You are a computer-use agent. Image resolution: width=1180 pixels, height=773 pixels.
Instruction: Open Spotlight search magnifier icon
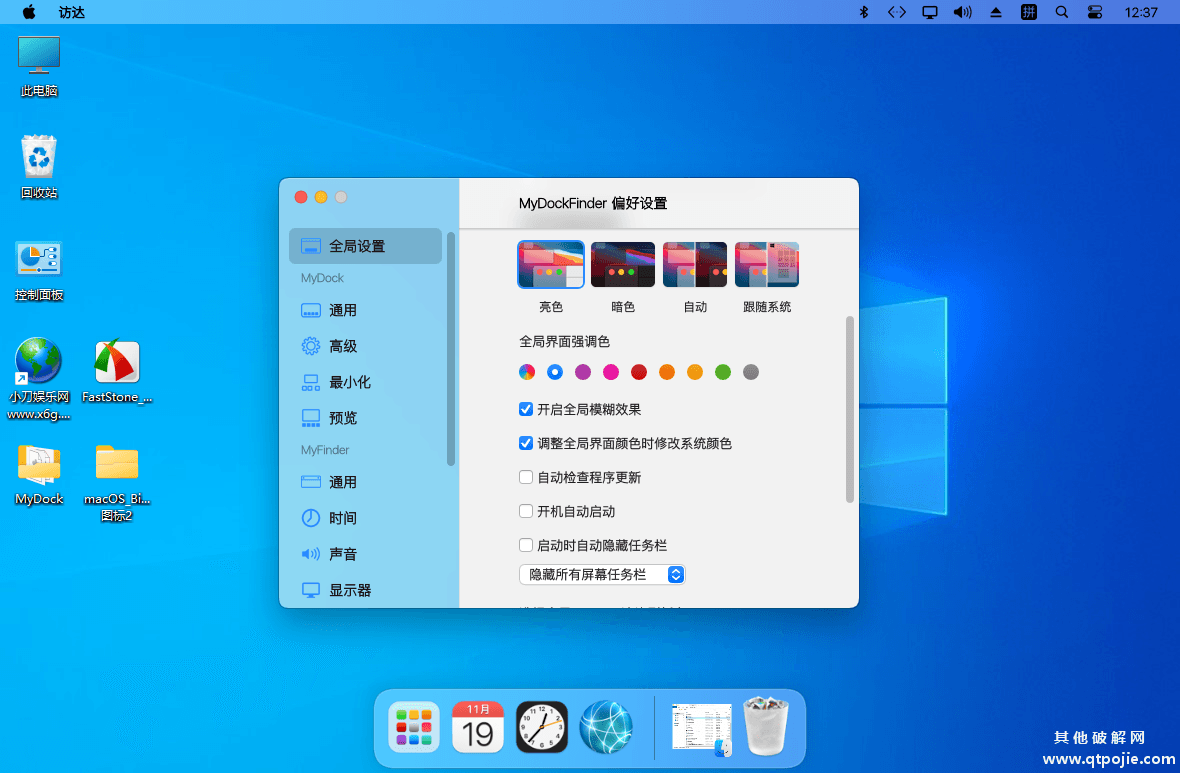coord(1062,12)
